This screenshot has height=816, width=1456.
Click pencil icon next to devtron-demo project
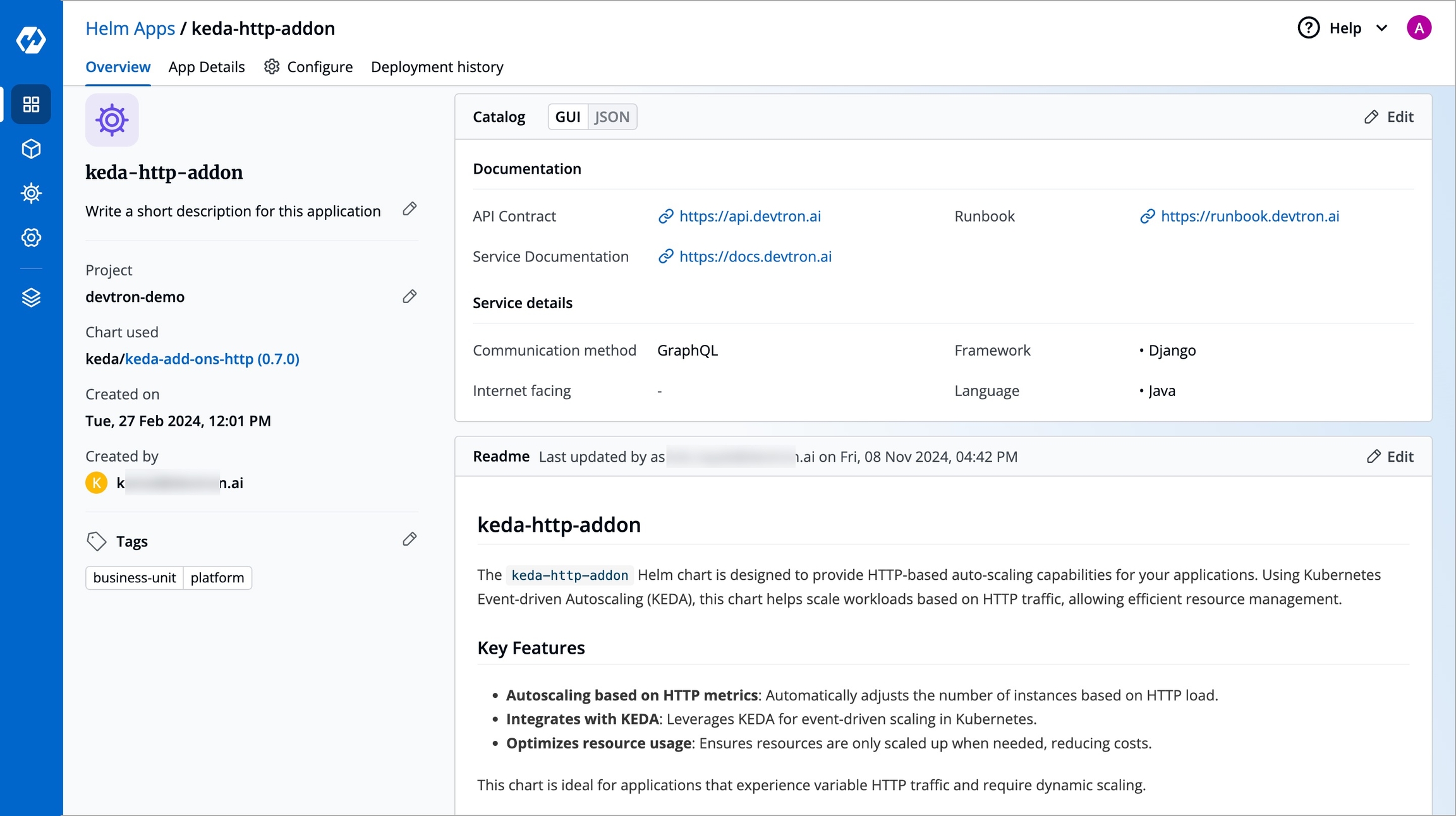pyautogui.click(x=409, y=296)
